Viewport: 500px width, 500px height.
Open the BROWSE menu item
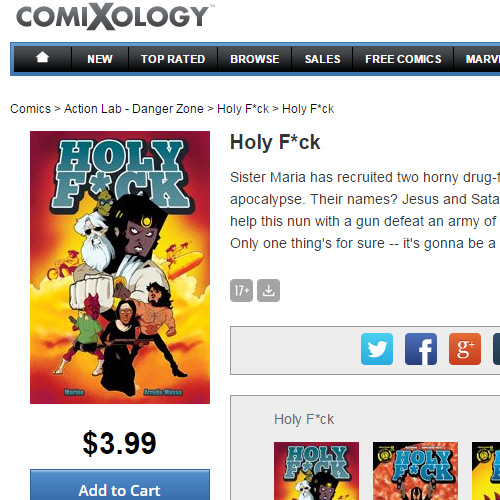coord(255,59)
